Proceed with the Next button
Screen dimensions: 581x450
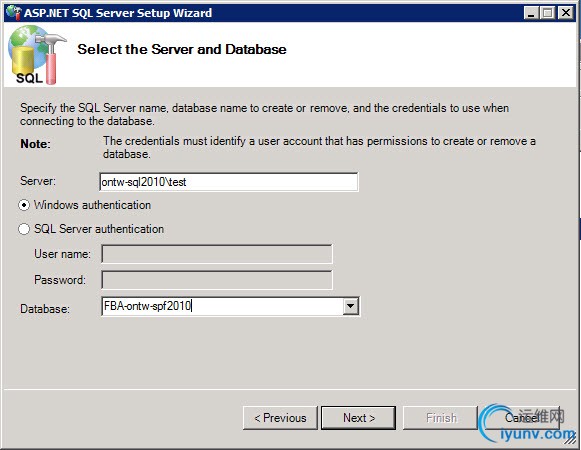tap(358, 418)
